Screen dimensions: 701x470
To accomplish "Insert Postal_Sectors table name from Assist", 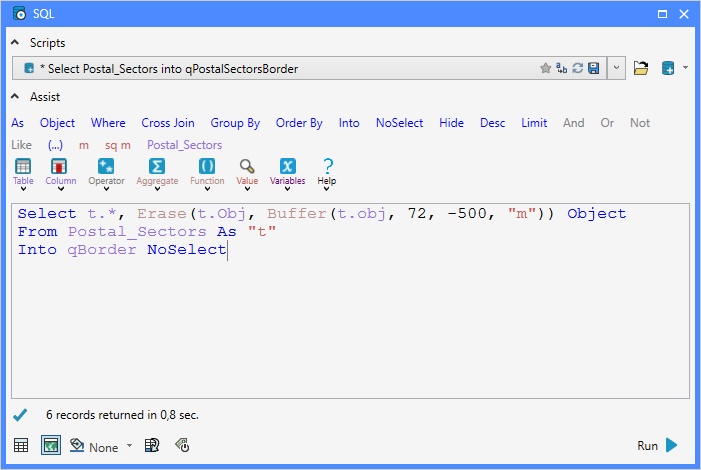I will pyautogui.click(x=184, y=145).
